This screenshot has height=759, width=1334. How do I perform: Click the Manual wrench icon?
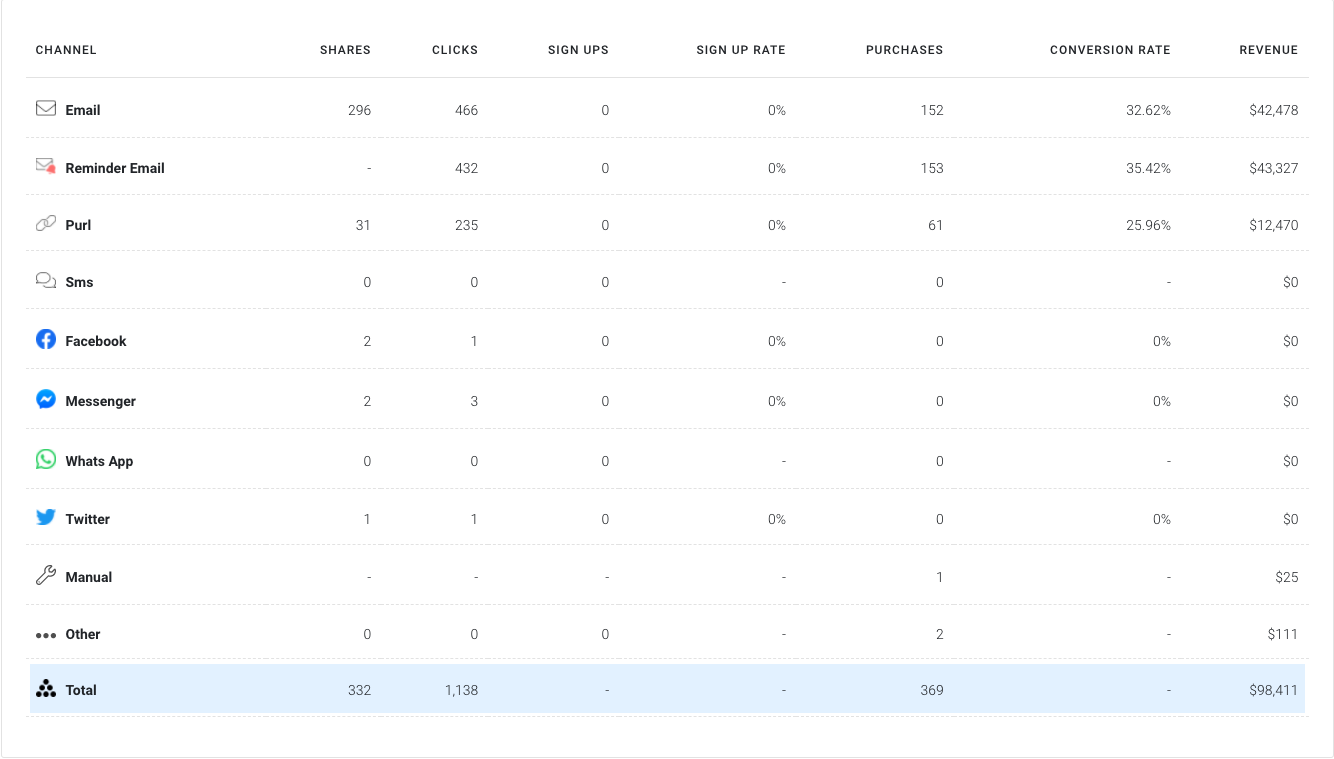coord(46,576)
